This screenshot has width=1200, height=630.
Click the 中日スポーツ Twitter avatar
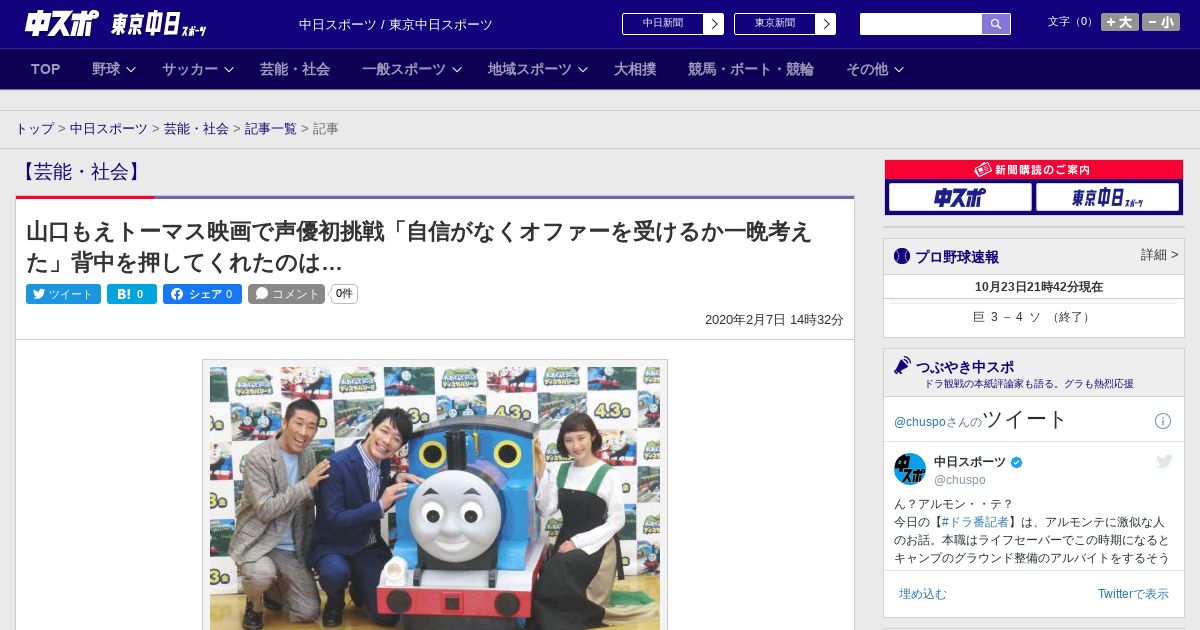pyautogui.click(x=910, y=469)
